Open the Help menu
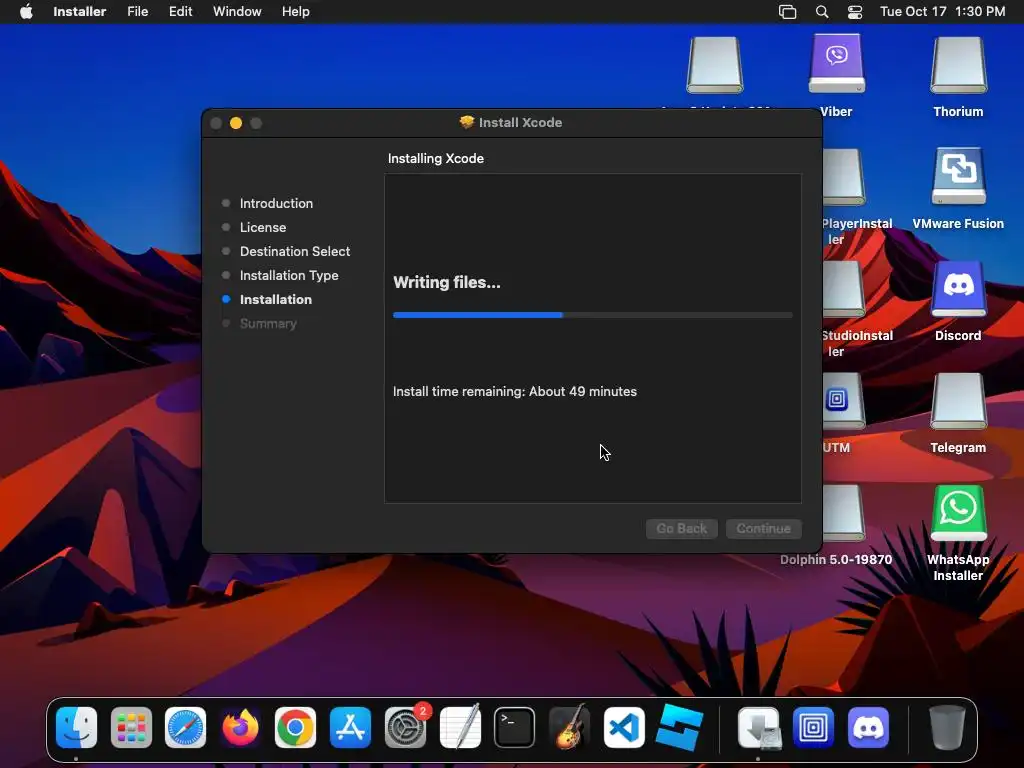The width and height of the screenshot is (1024, 768). tap(296, 12)
